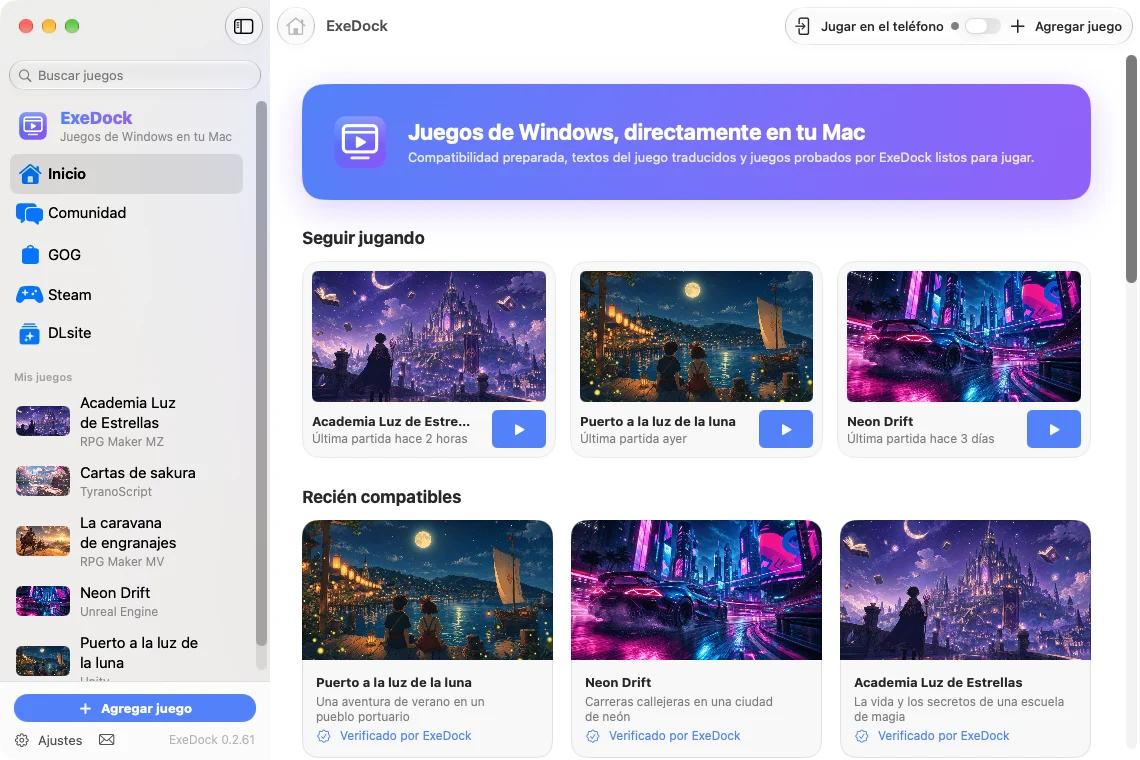
Task: Click 'Carreras callejeras en una ciudad de neón' description
Action: tap(678, 709)
